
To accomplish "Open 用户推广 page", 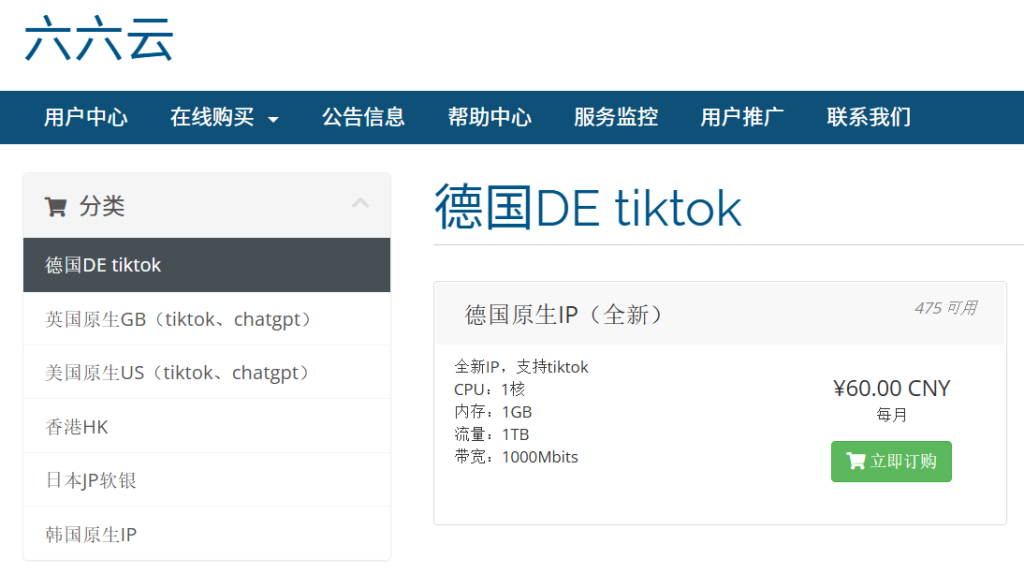I will 742,117.
